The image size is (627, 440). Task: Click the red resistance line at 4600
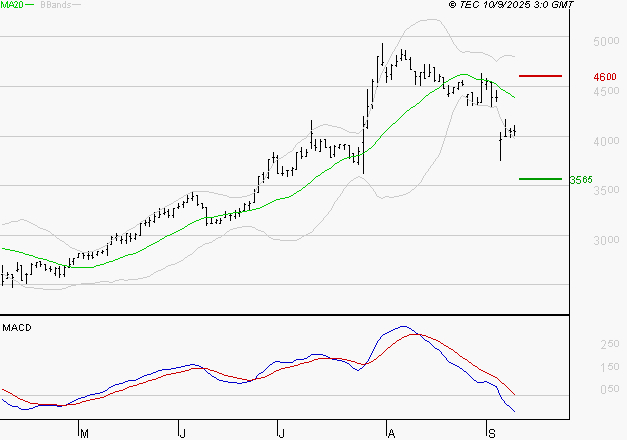click(x=540, y=76)
